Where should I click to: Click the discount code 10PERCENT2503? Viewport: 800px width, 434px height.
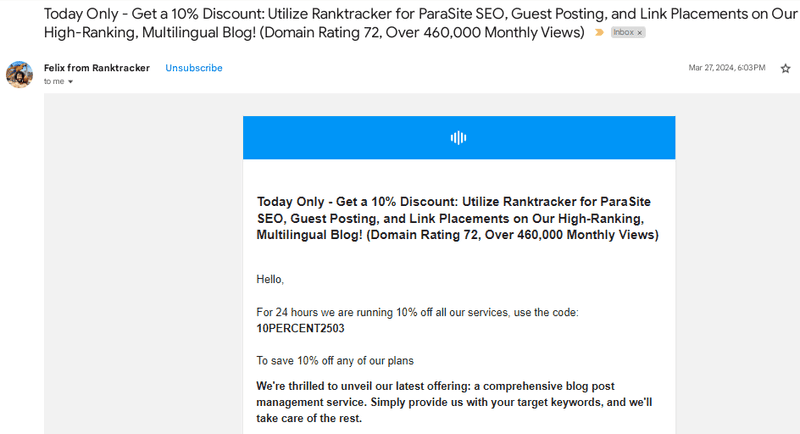[x=300, y=328]
